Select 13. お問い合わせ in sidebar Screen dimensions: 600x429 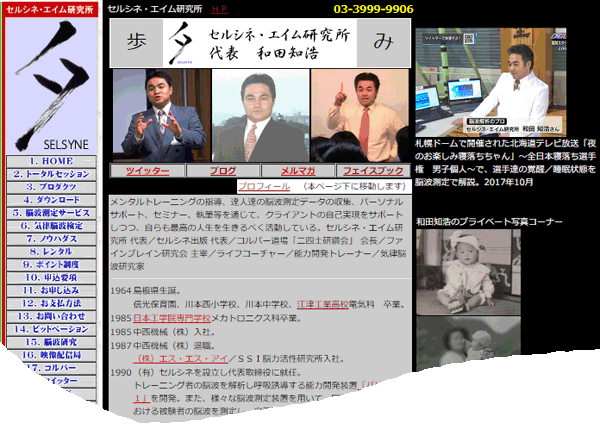click(x=51, y=316)
